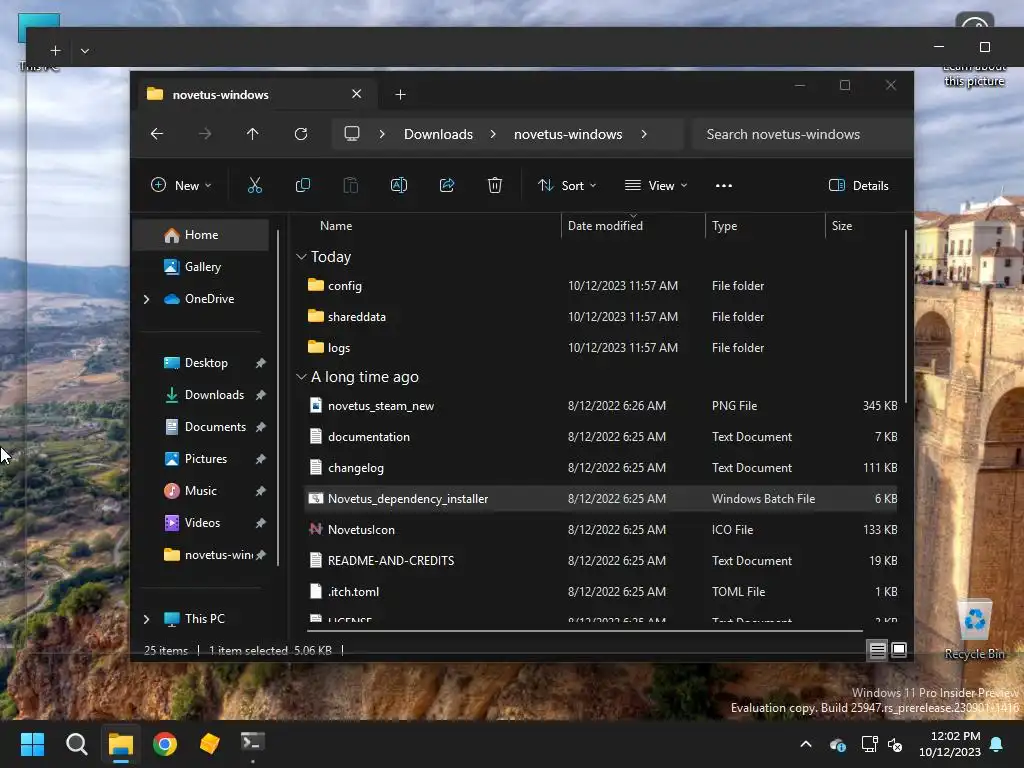Sort by the Type column header

click(724, 226)
